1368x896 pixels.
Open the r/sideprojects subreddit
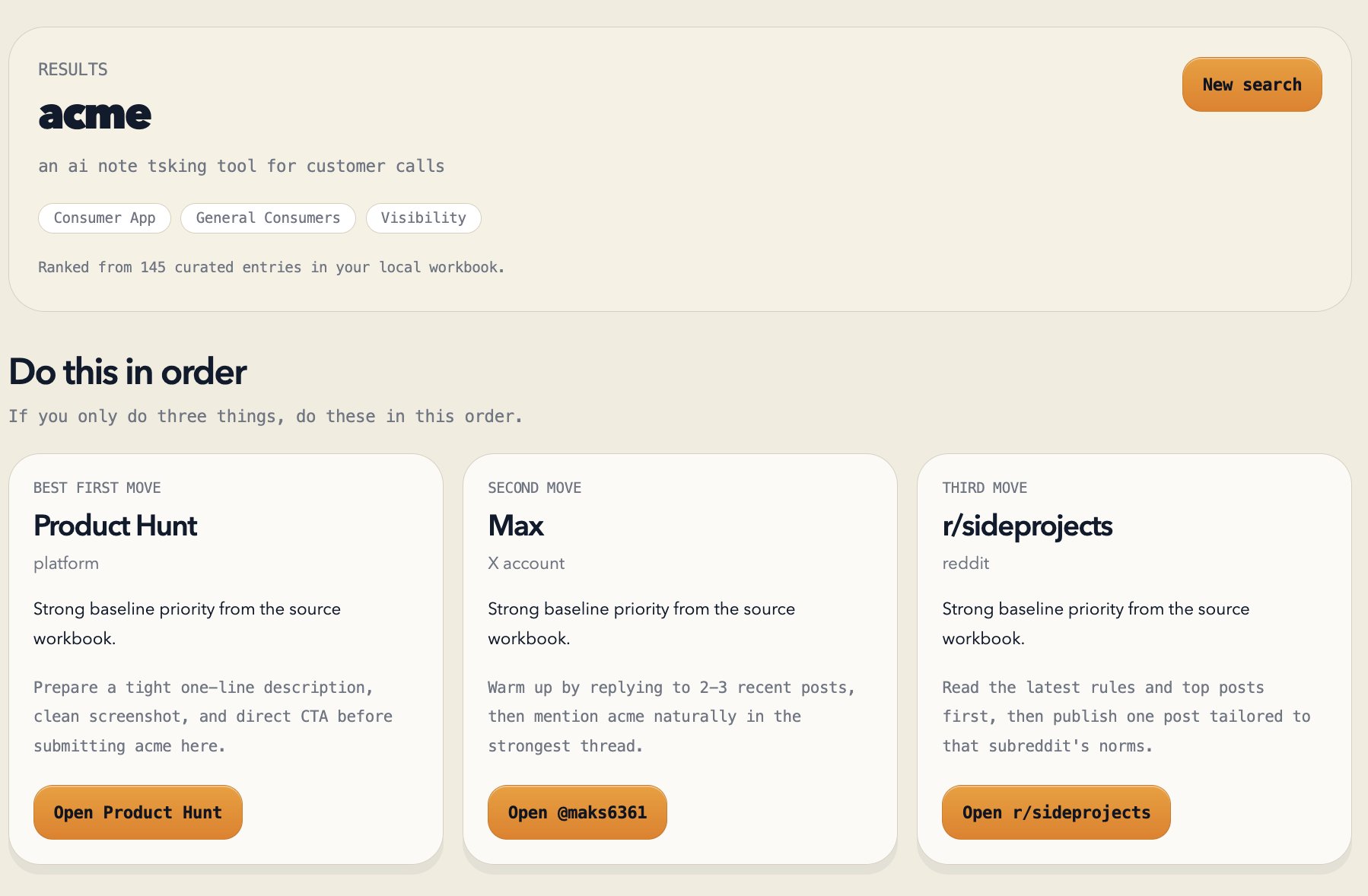tap(1055, 812)
